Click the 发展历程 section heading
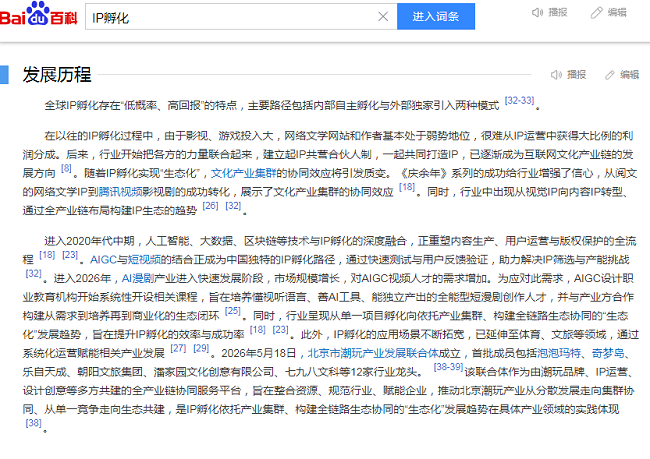Screen dimensions: 650x459 (x=57, y=75)
